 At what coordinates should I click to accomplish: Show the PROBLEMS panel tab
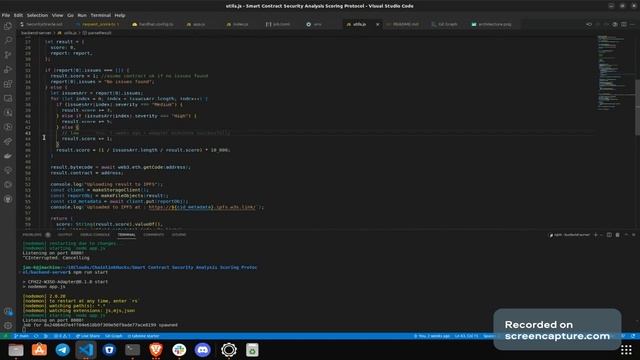32,235
